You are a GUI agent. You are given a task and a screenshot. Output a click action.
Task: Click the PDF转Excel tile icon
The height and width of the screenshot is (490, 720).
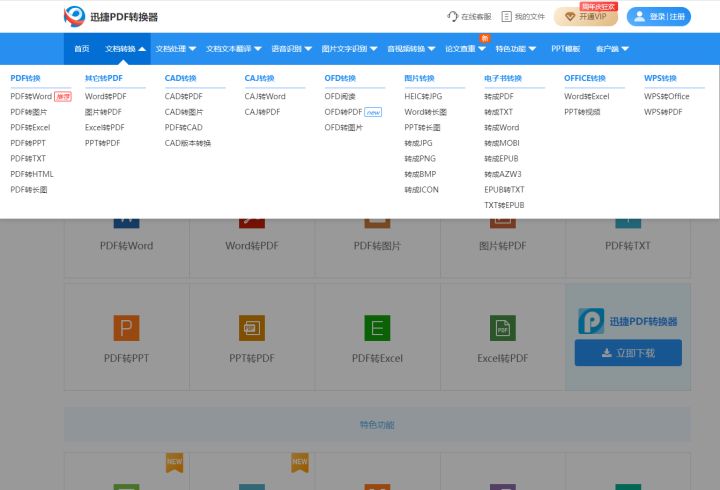377,327
